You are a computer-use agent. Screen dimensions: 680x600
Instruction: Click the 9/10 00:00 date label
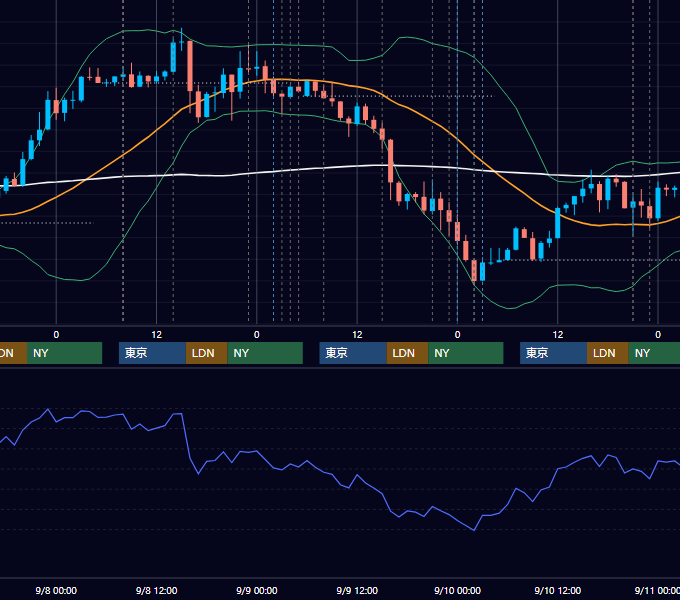point(458,590)
